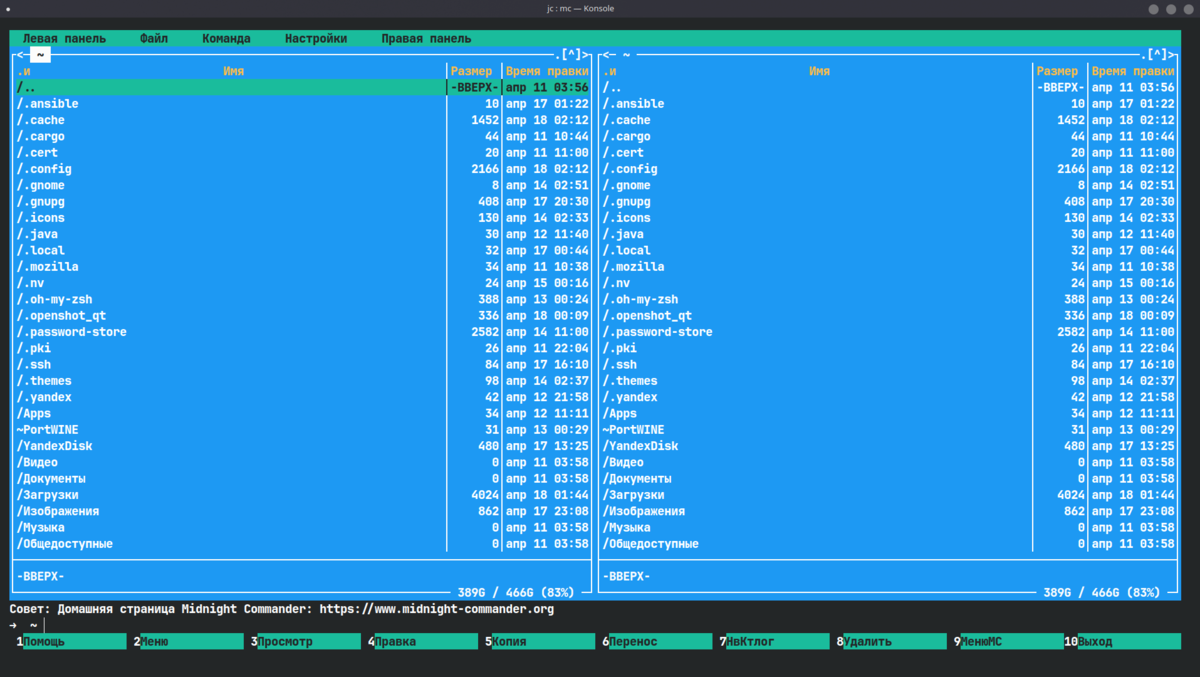Open the Настройки menu
The height and width of the screenshot is (677, 1200).
pos(316,38)
